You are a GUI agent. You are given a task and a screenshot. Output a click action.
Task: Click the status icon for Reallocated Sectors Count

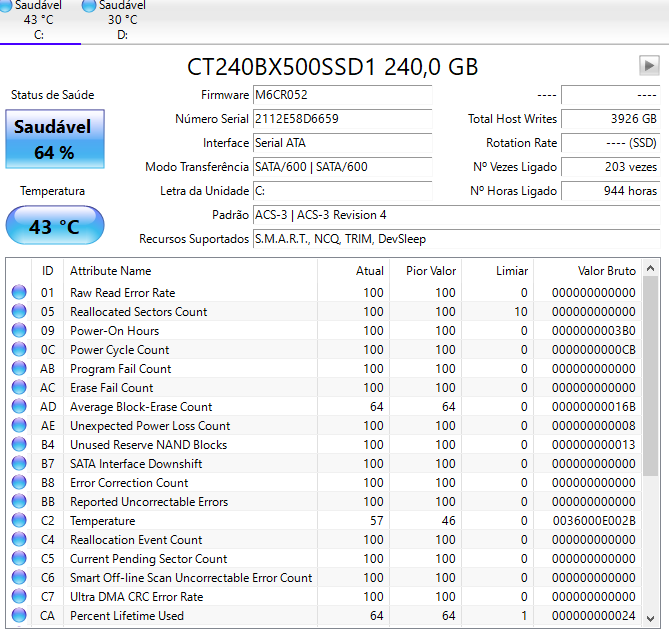coord(19,311)
